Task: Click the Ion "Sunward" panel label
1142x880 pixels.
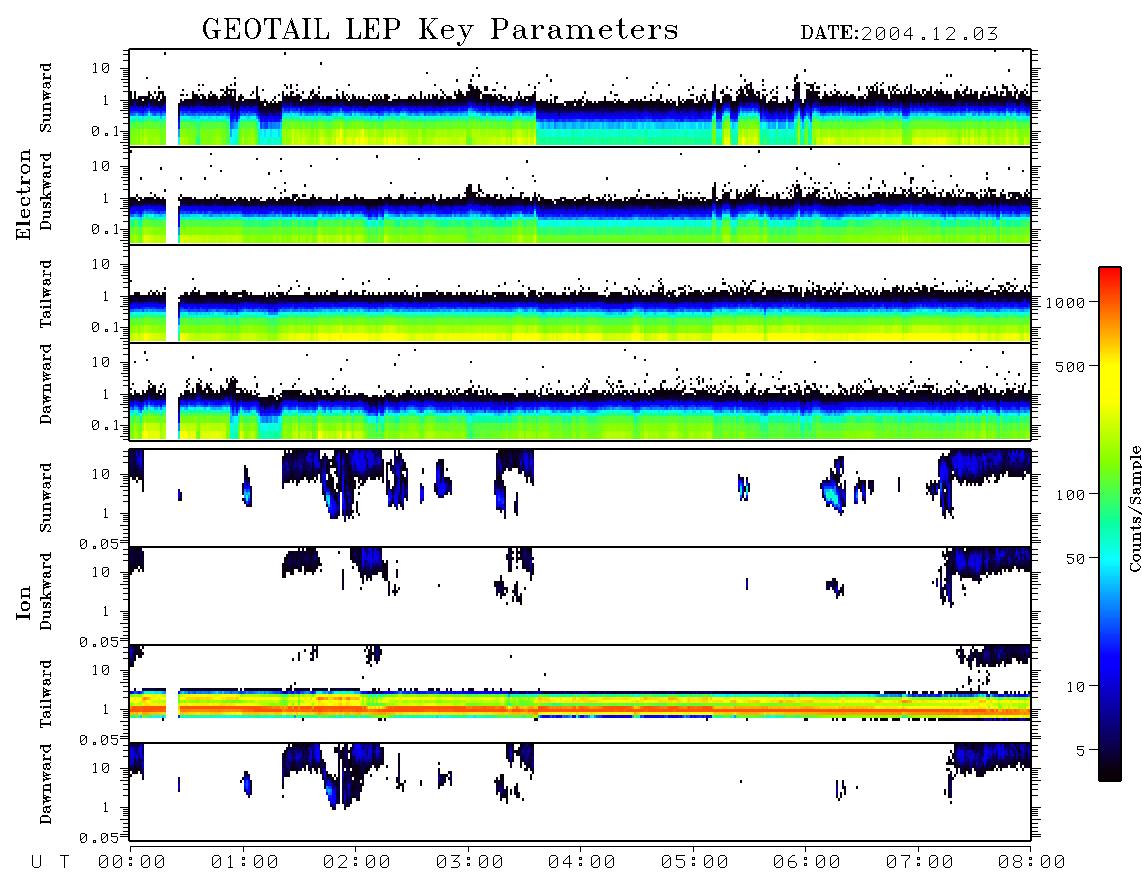Action: point(46,498)
